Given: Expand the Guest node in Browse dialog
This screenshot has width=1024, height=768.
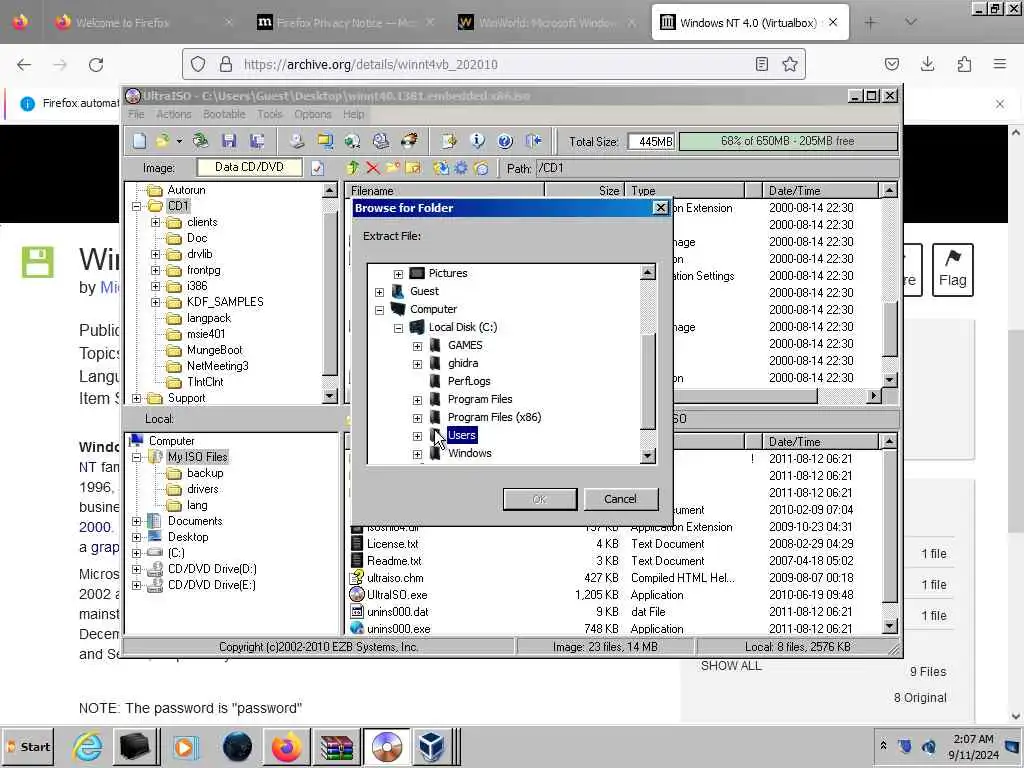Looking at the screenshot, I should pos(379,292).
